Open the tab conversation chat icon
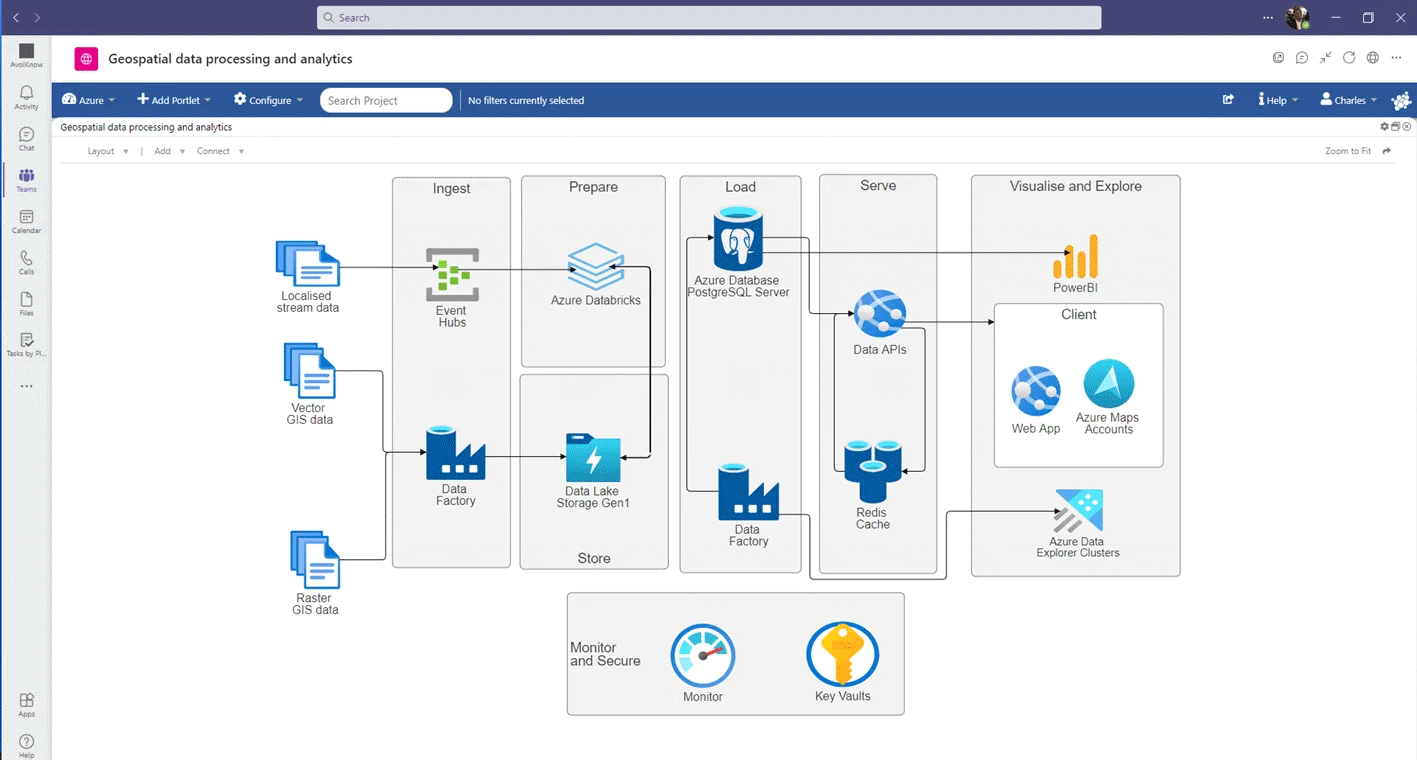The width and height of the screenshot is (1417, 760). [1302, 58]
